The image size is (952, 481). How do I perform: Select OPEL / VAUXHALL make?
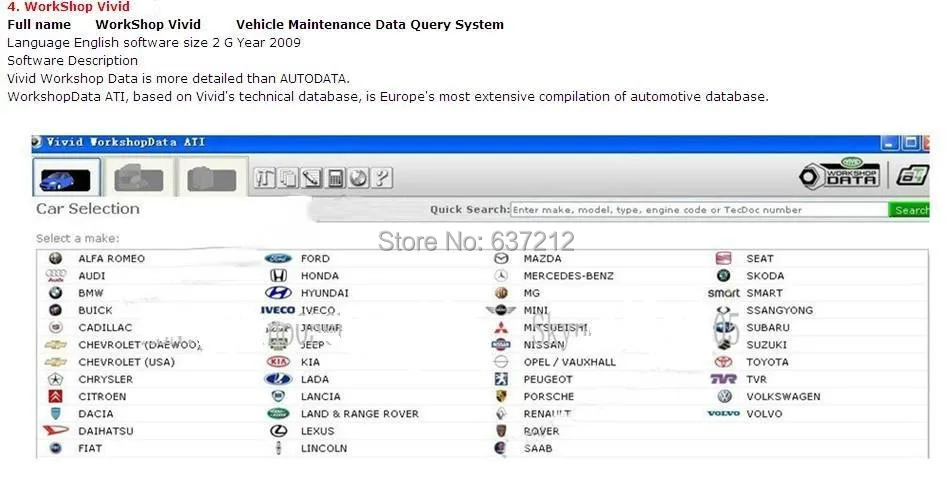570,362
